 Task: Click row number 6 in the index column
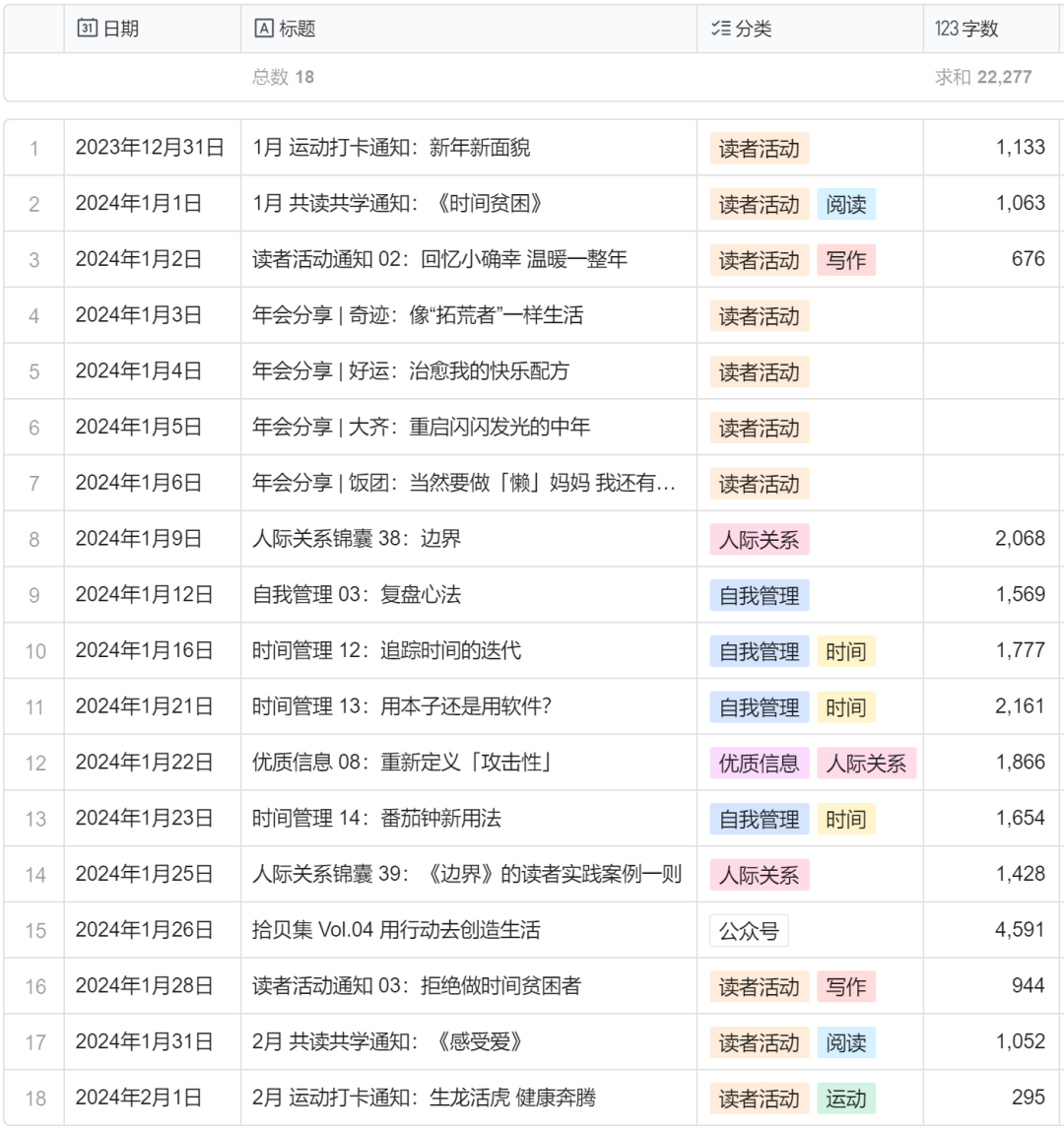point(33,427)
